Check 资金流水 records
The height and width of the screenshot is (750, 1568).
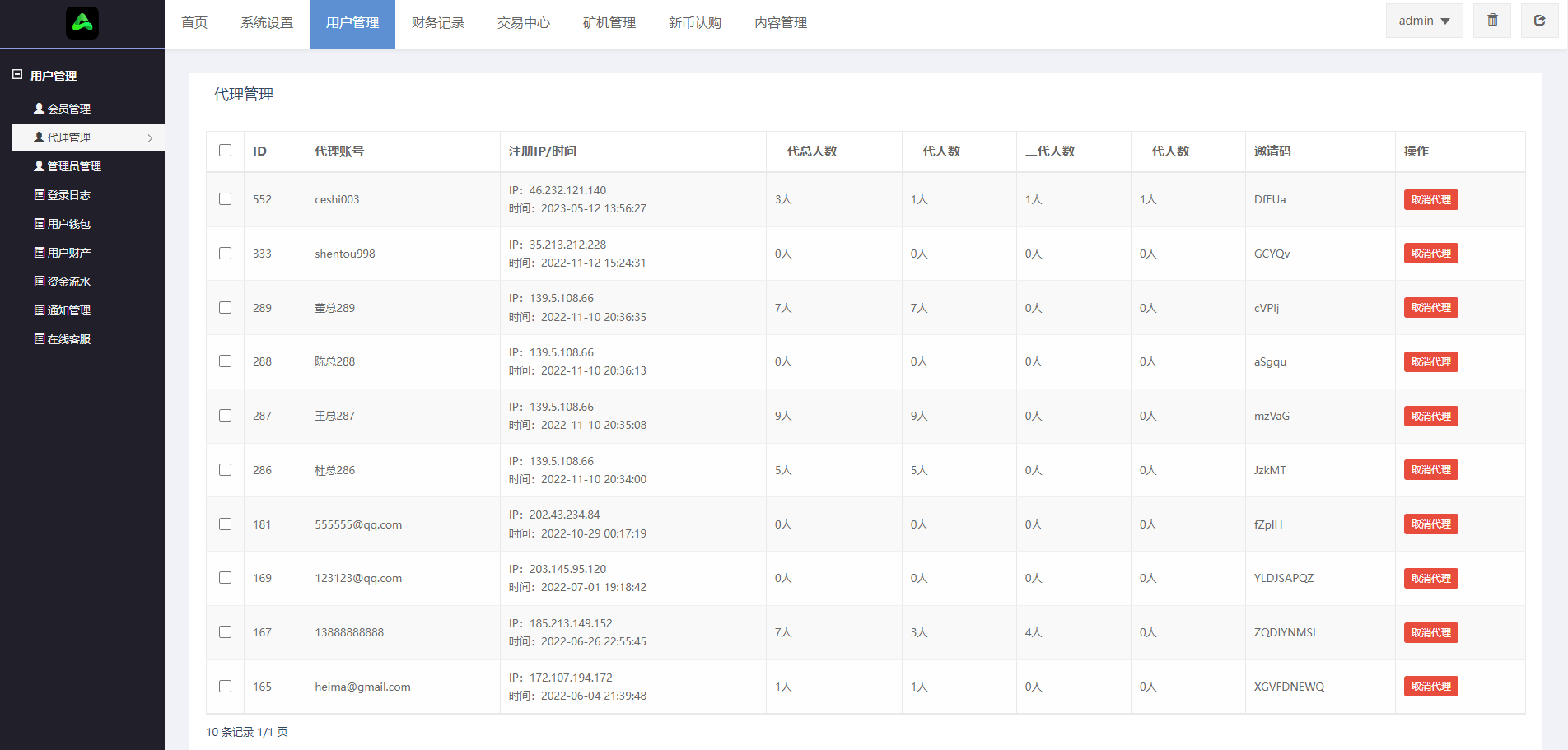point(68,281)
